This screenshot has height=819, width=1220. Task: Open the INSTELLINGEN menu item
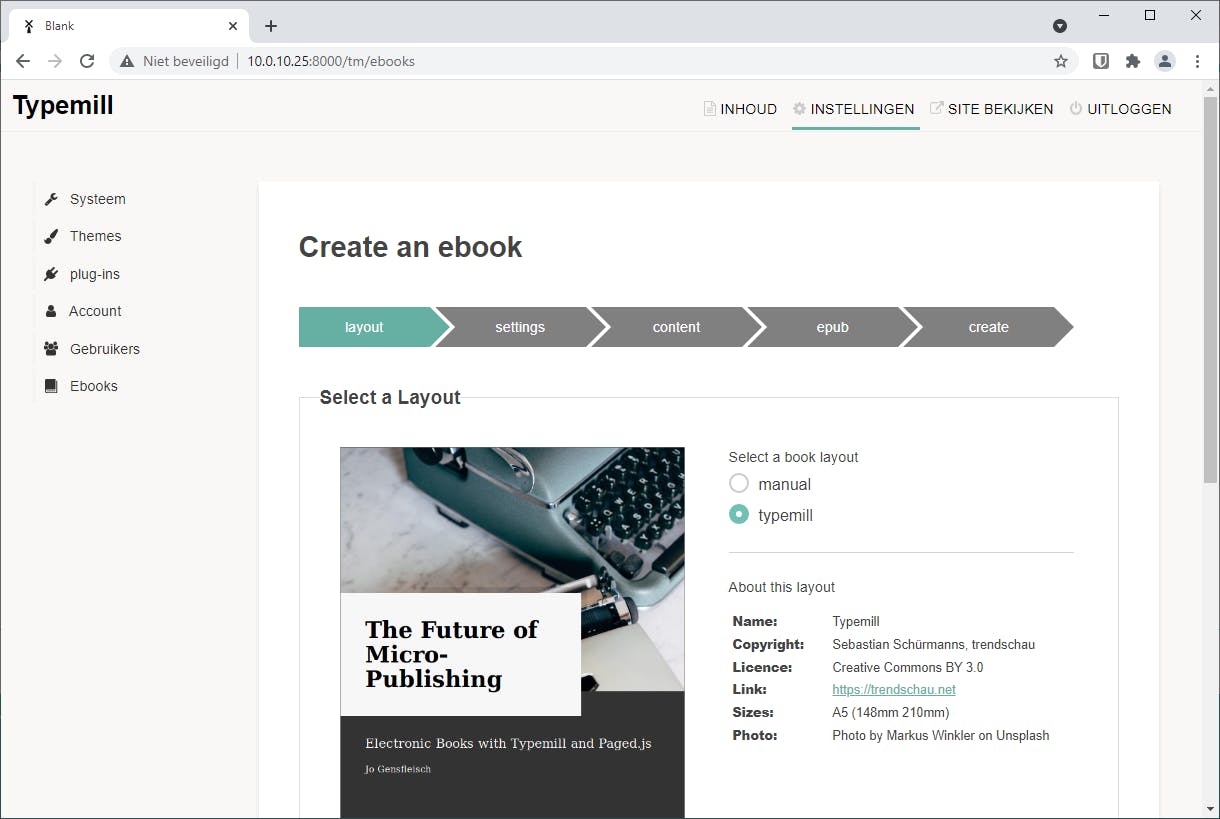pos(855,109)
